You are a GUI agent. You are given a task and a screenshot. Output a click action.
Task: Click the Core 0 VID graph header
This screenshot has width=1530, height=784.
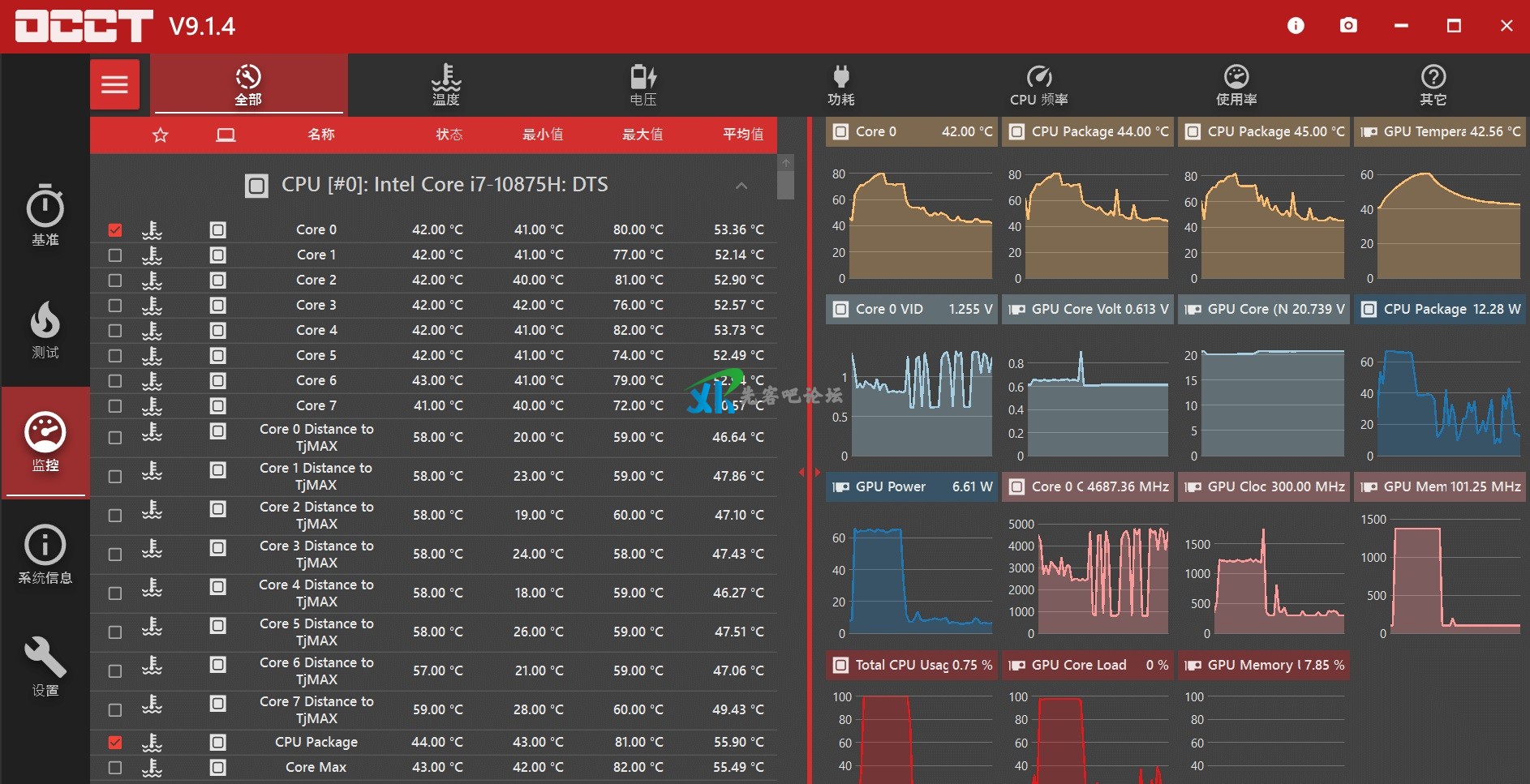click(912, 309)
